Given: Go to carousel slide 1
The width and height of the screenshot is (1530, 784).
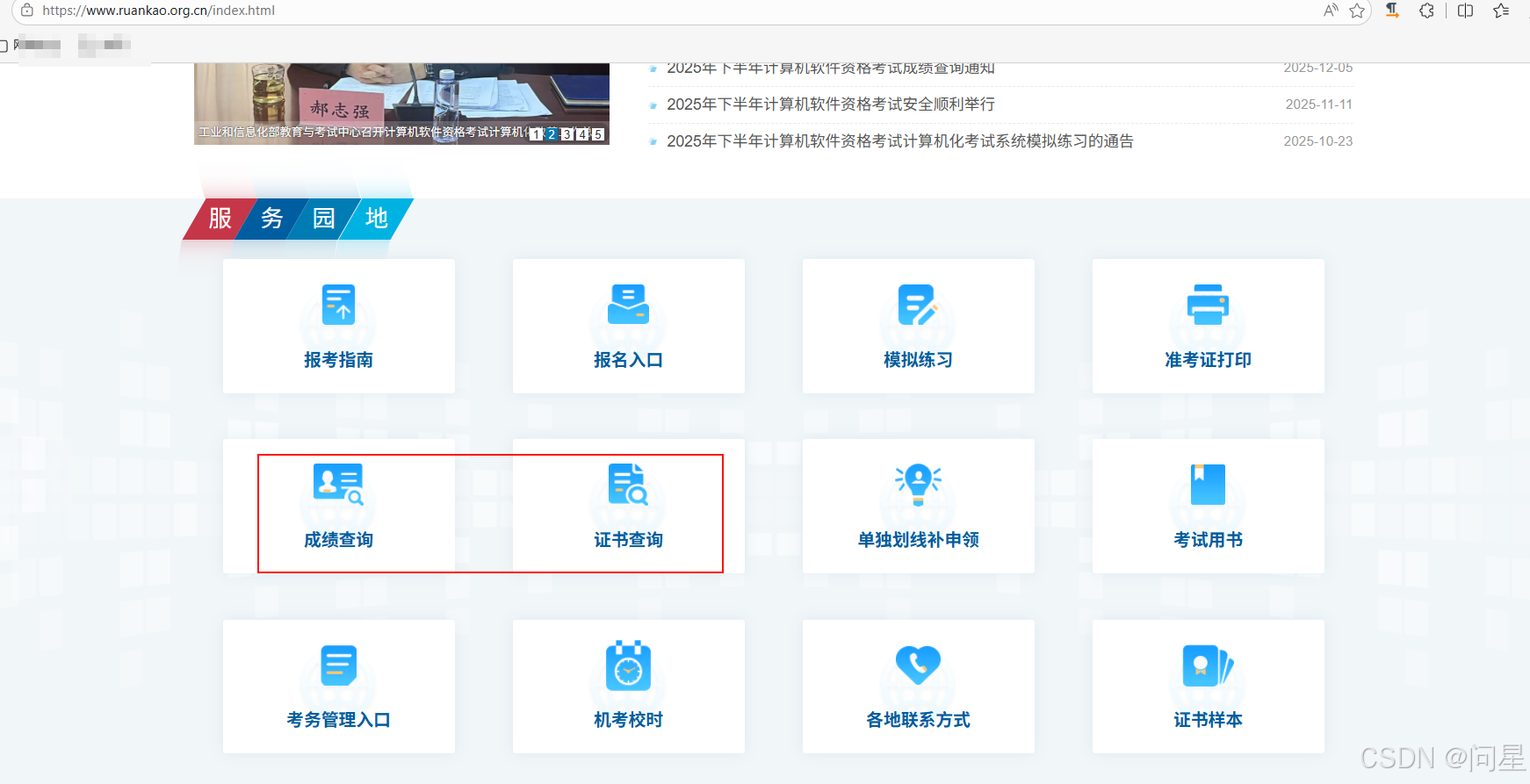Looking at the screenshot, I should point(536,134).
